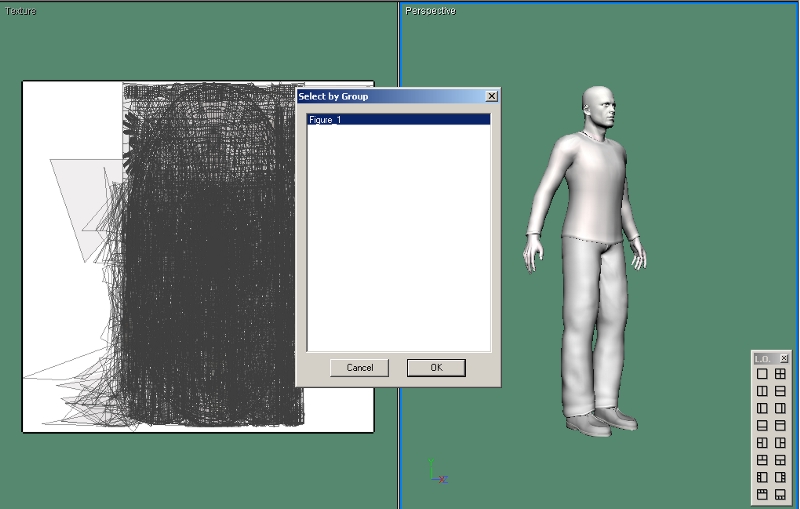800x509 pixels.
Task: Choose the two equal side-by-side columns layout
Action: coord(762,391)
